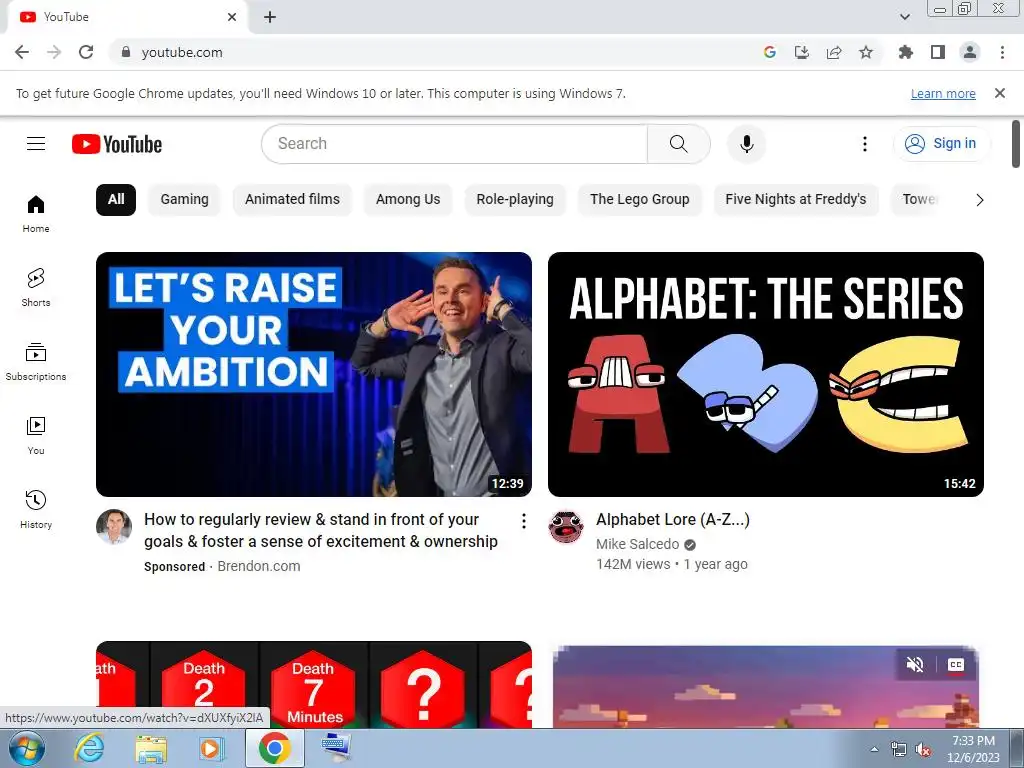
Task: Open the sponsored video title link
Action: (x=321, y=530)
